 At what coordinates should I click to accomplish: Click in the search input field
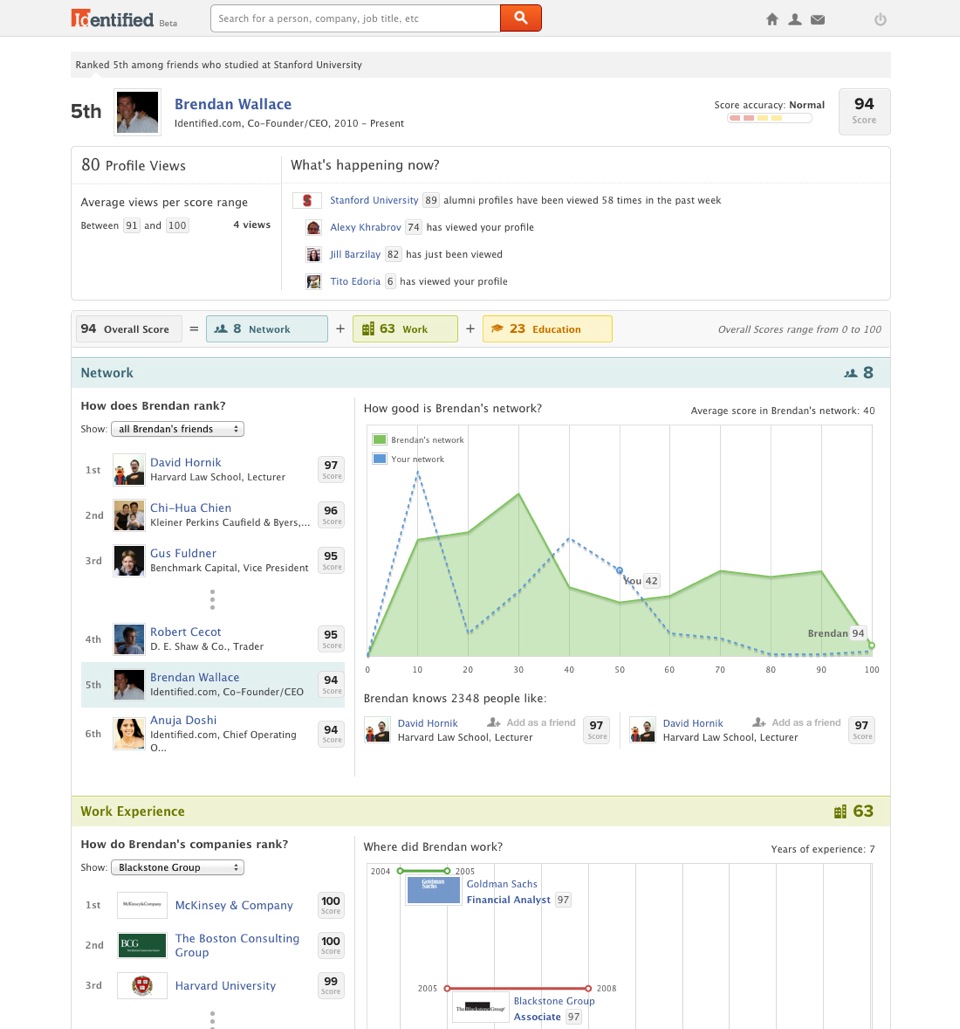coord(355,18)
